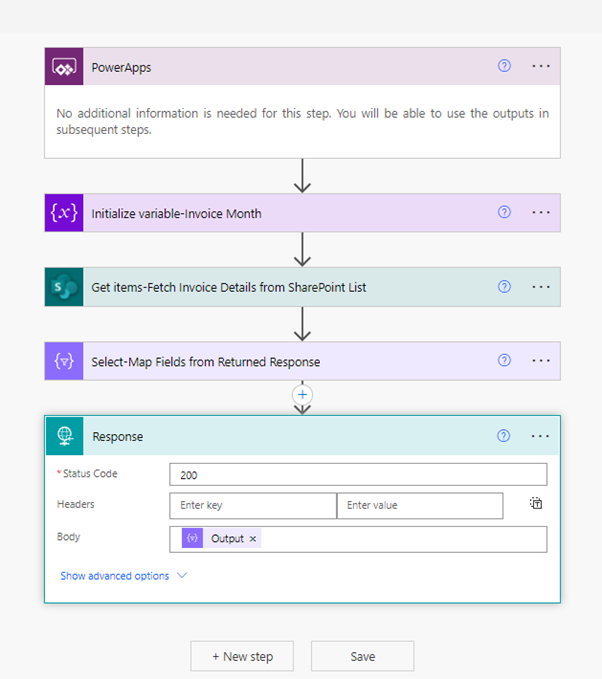Click the Body label
This screenshot has height=679, width=602.
click(68, 537)
